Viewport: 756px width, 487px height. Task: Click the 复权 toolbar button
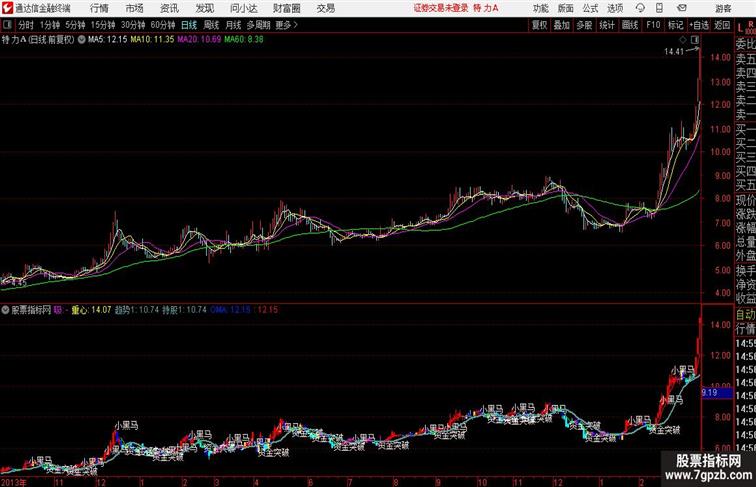(x=540, y=25)
